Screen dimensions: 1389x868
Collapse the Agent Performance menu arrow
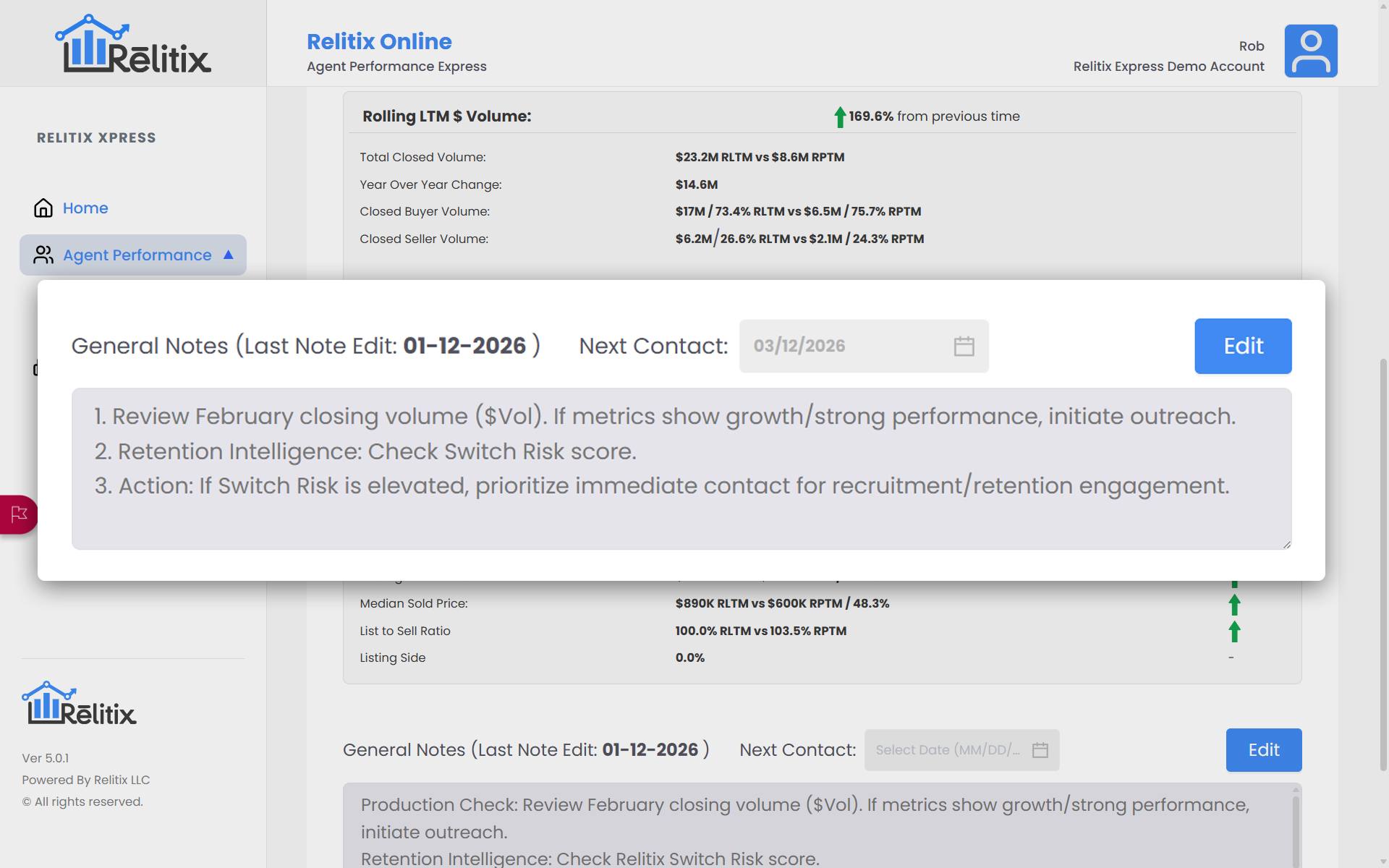[x=229, y=255]
